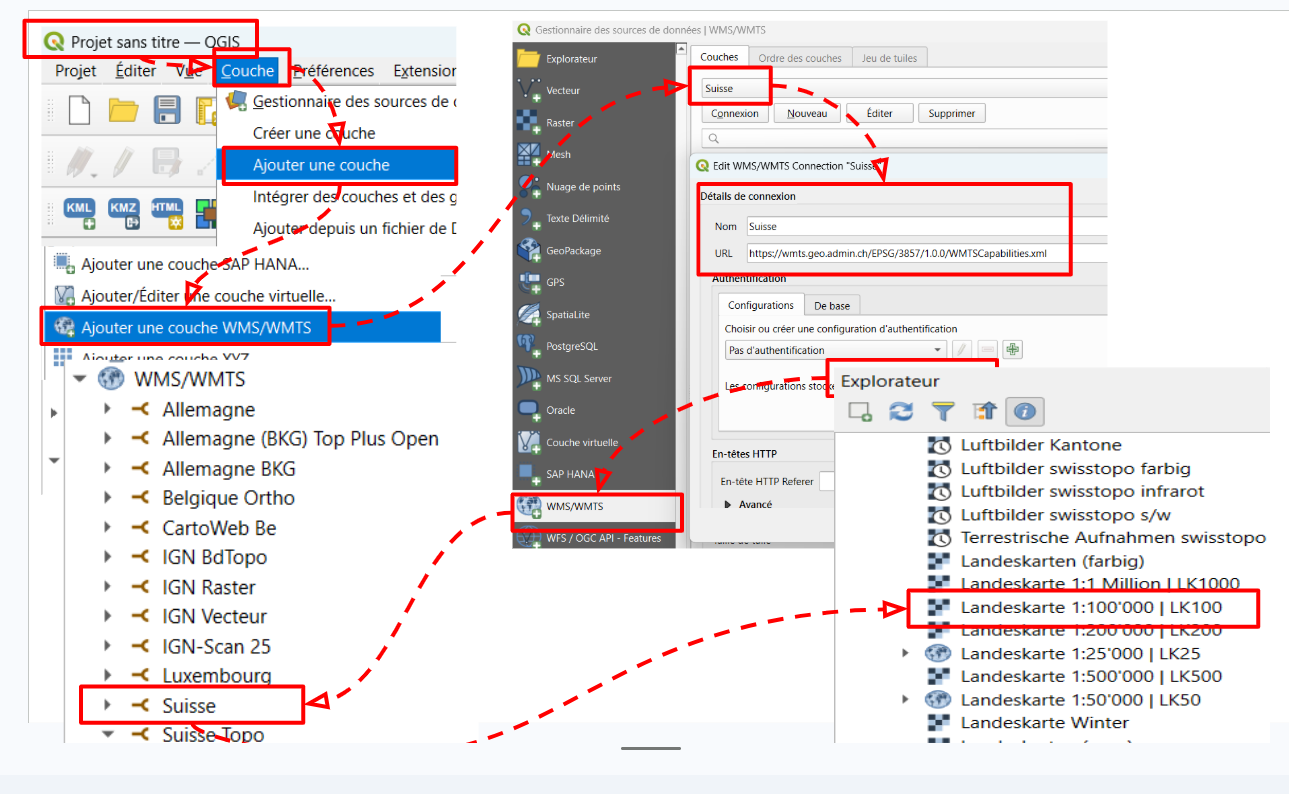Refresh the Explorateur panel
Image resolution: width=1289 pixels, height=794 pixels.
[902, 411]
